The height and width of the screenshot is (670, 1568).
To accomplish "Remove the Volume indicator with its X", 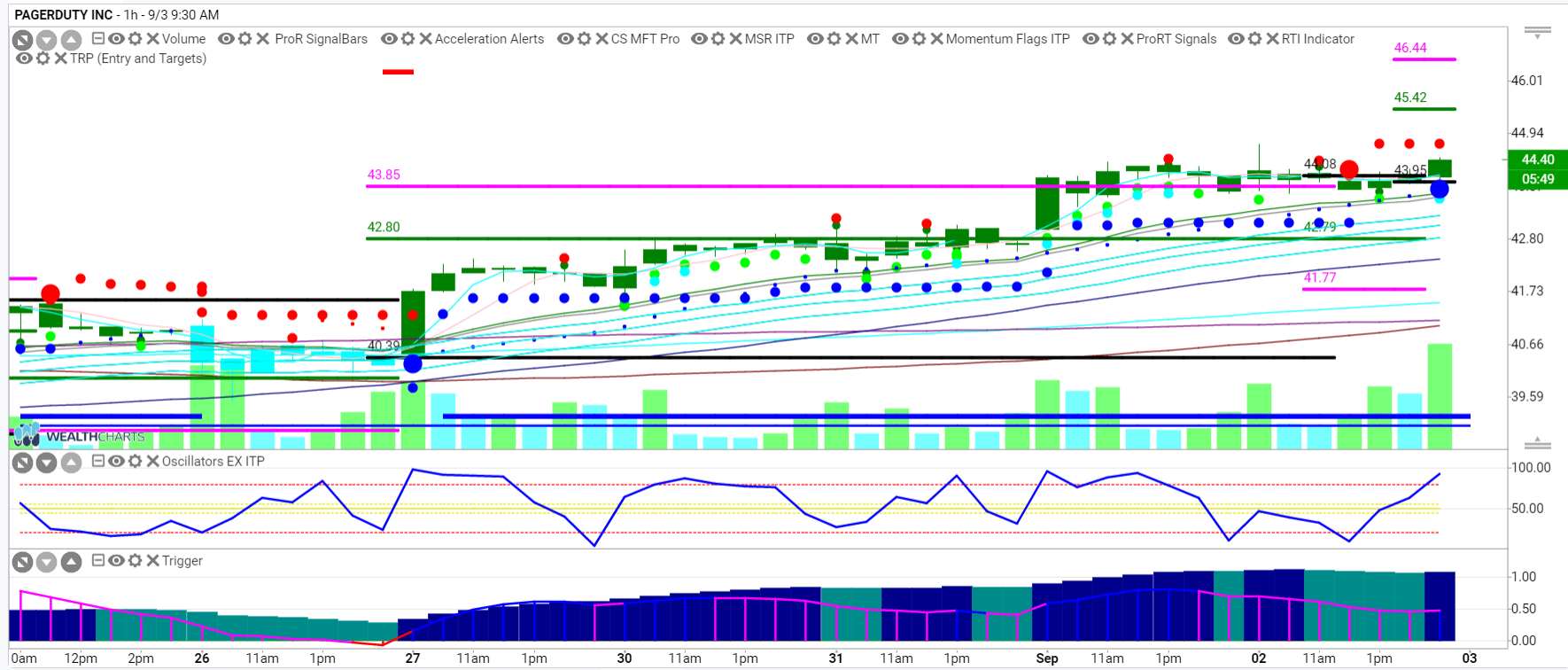I will coord(152,39).
